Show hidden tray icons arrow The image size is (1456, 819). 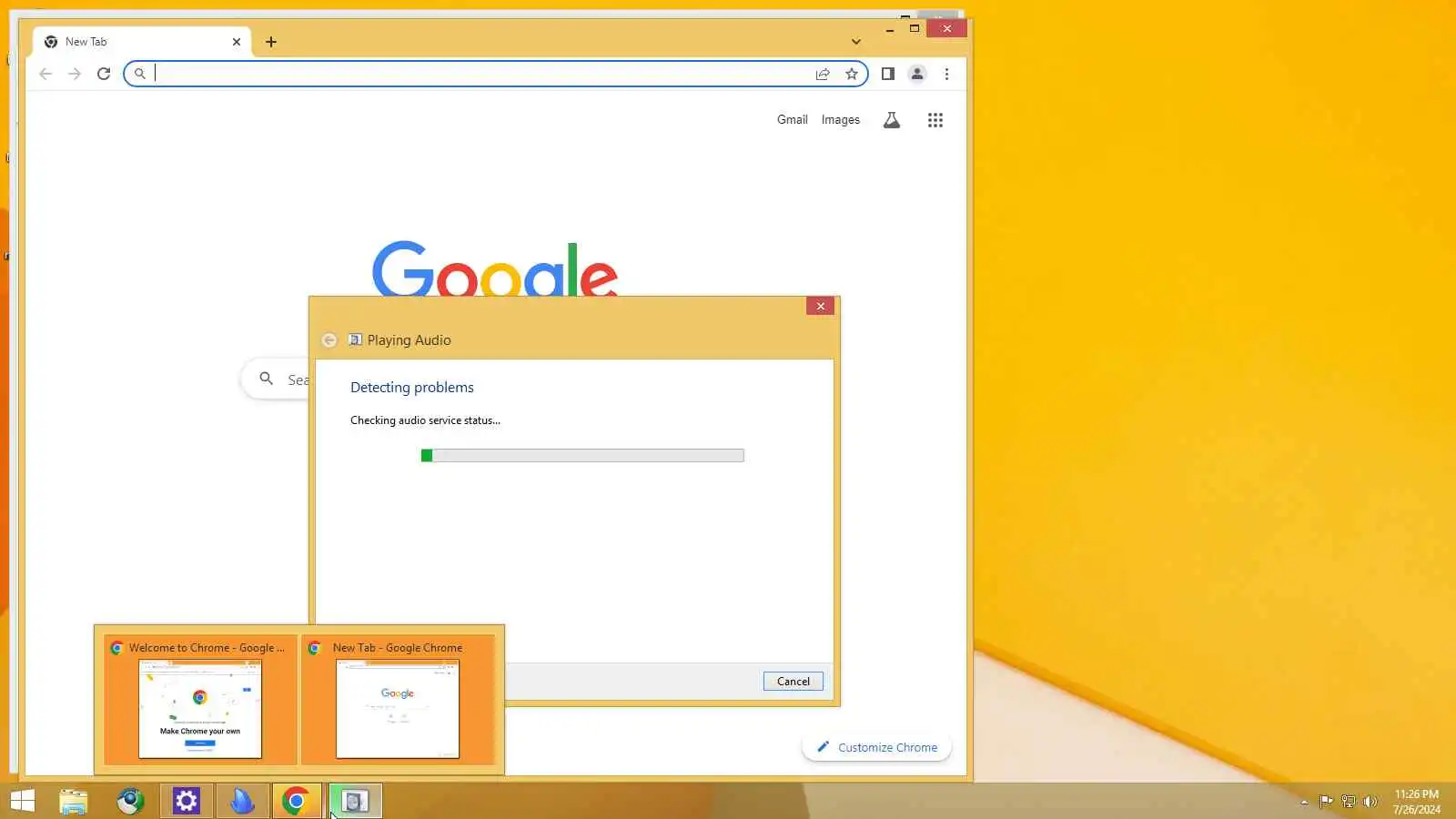1304,802
